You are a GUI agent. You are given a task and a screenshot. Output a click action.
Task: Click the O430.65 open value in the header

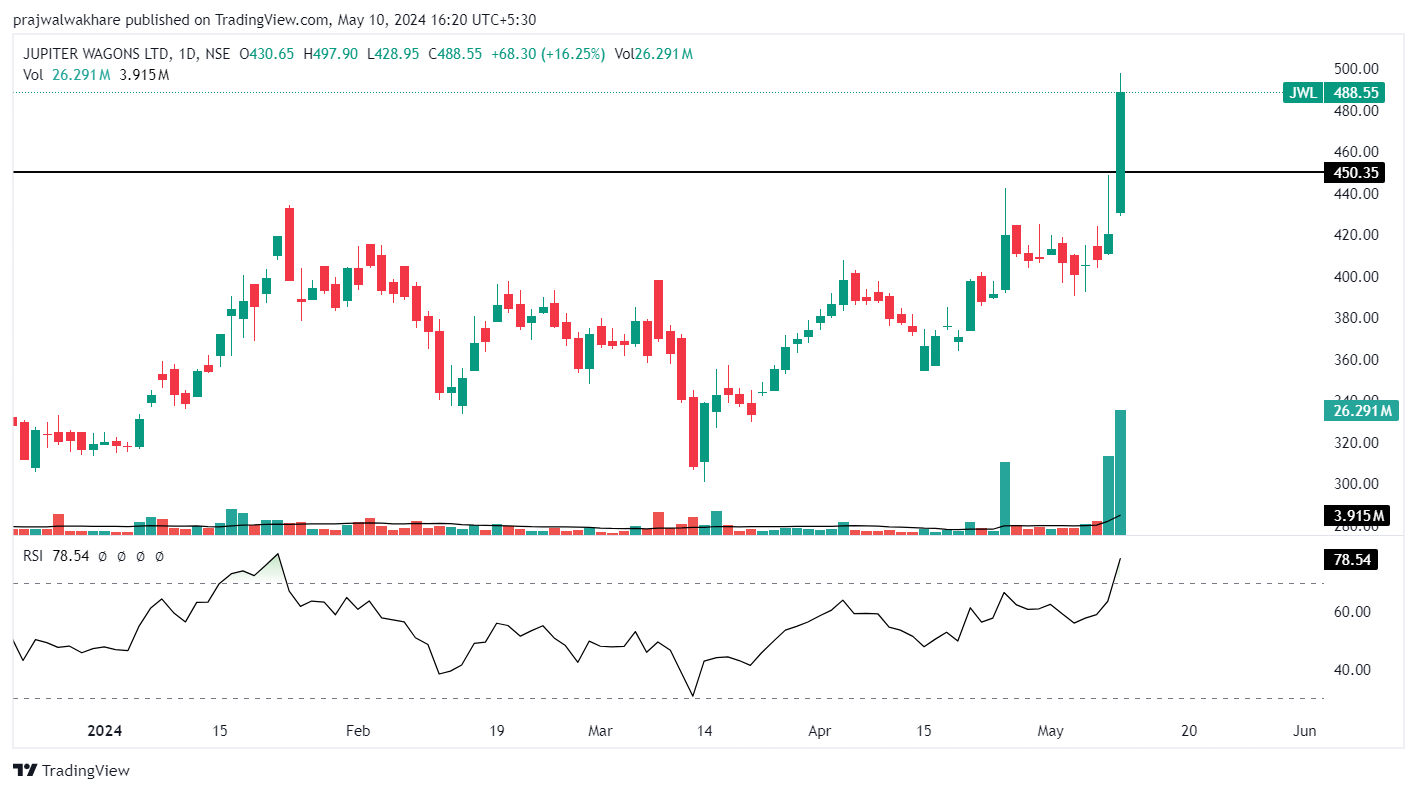(x=267, y=54)
